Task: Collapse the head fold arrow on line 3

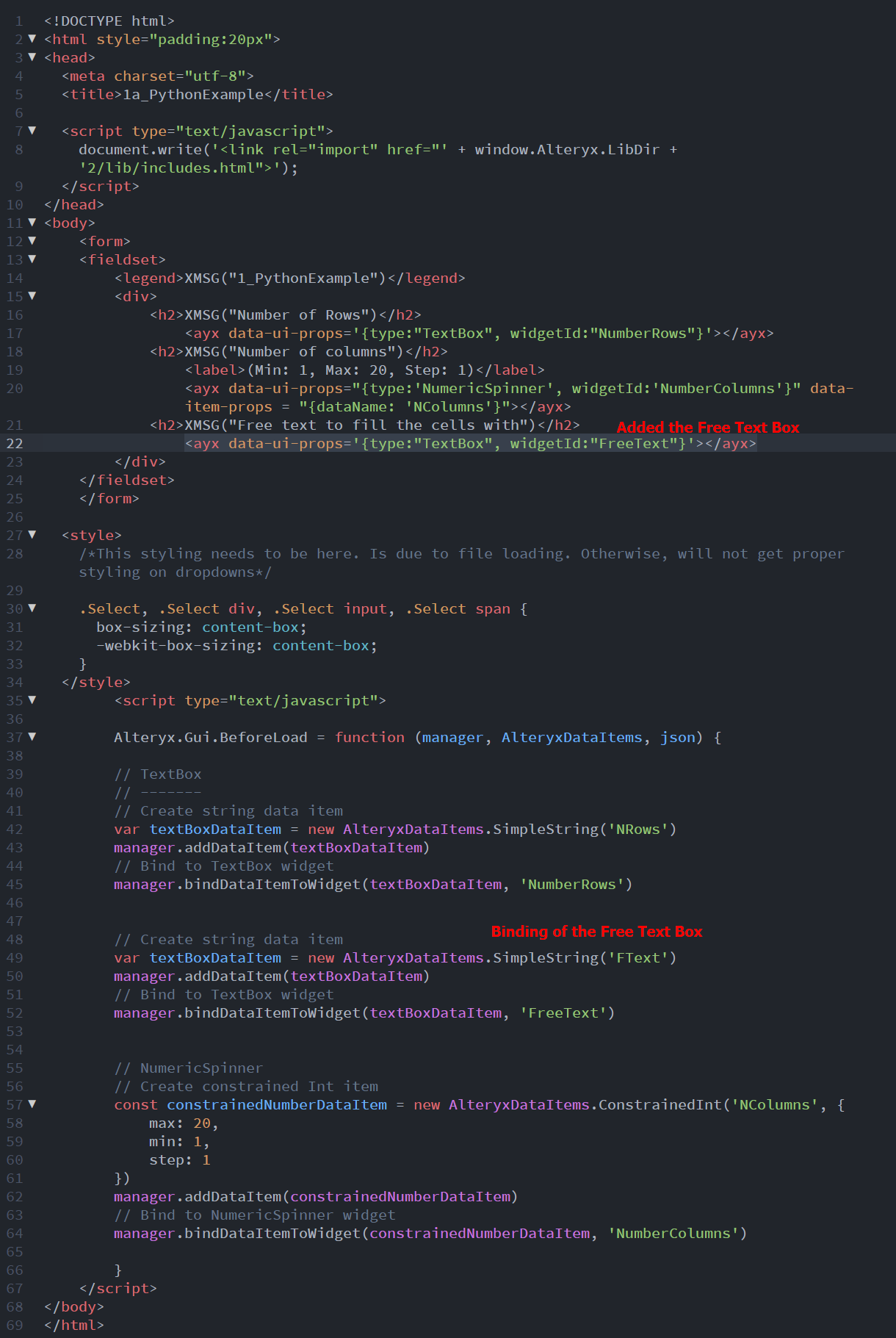Action: point(32,57)
